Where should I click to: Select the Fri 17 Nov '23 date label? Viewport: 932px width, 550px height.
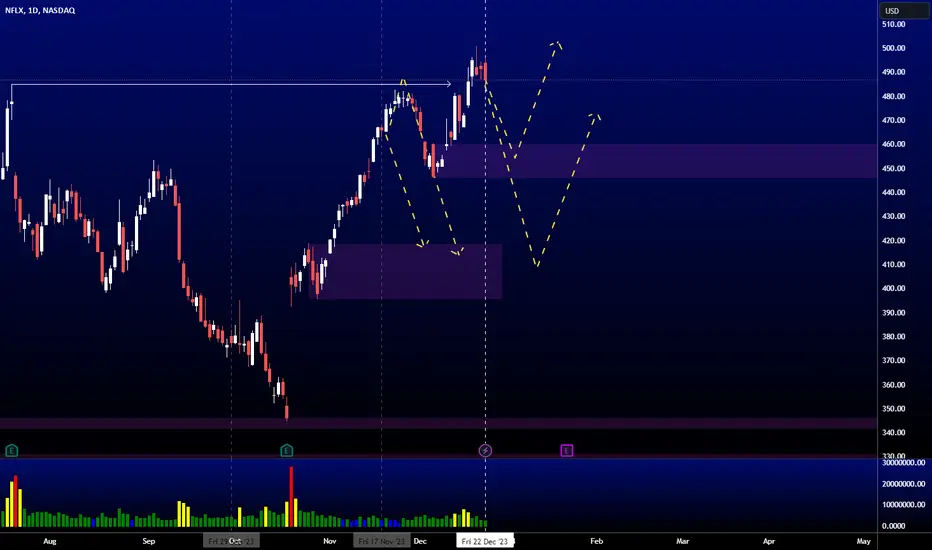point(382,541)
